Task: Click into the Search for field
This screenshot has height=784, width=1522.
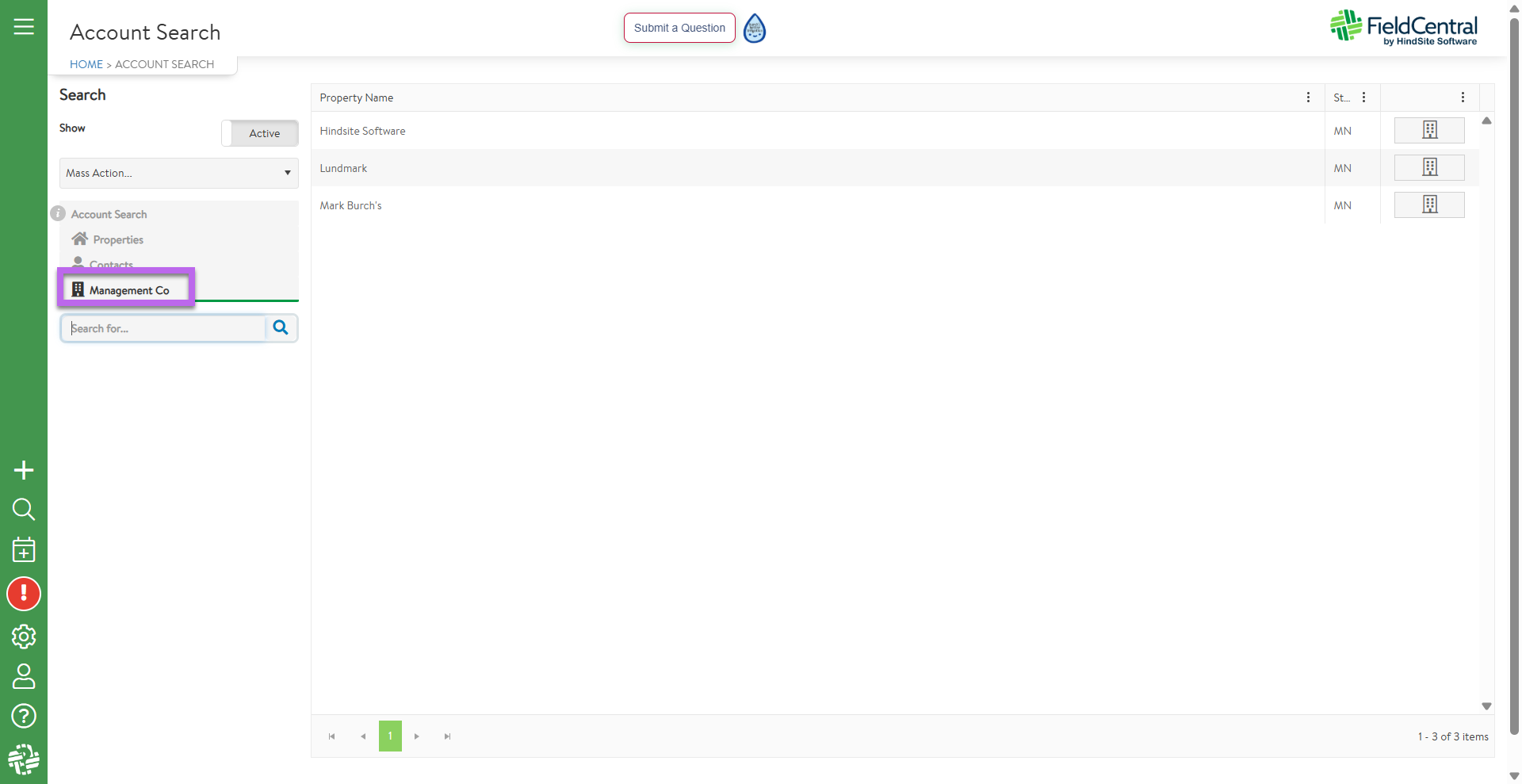Action: click(x=165, y=328)
